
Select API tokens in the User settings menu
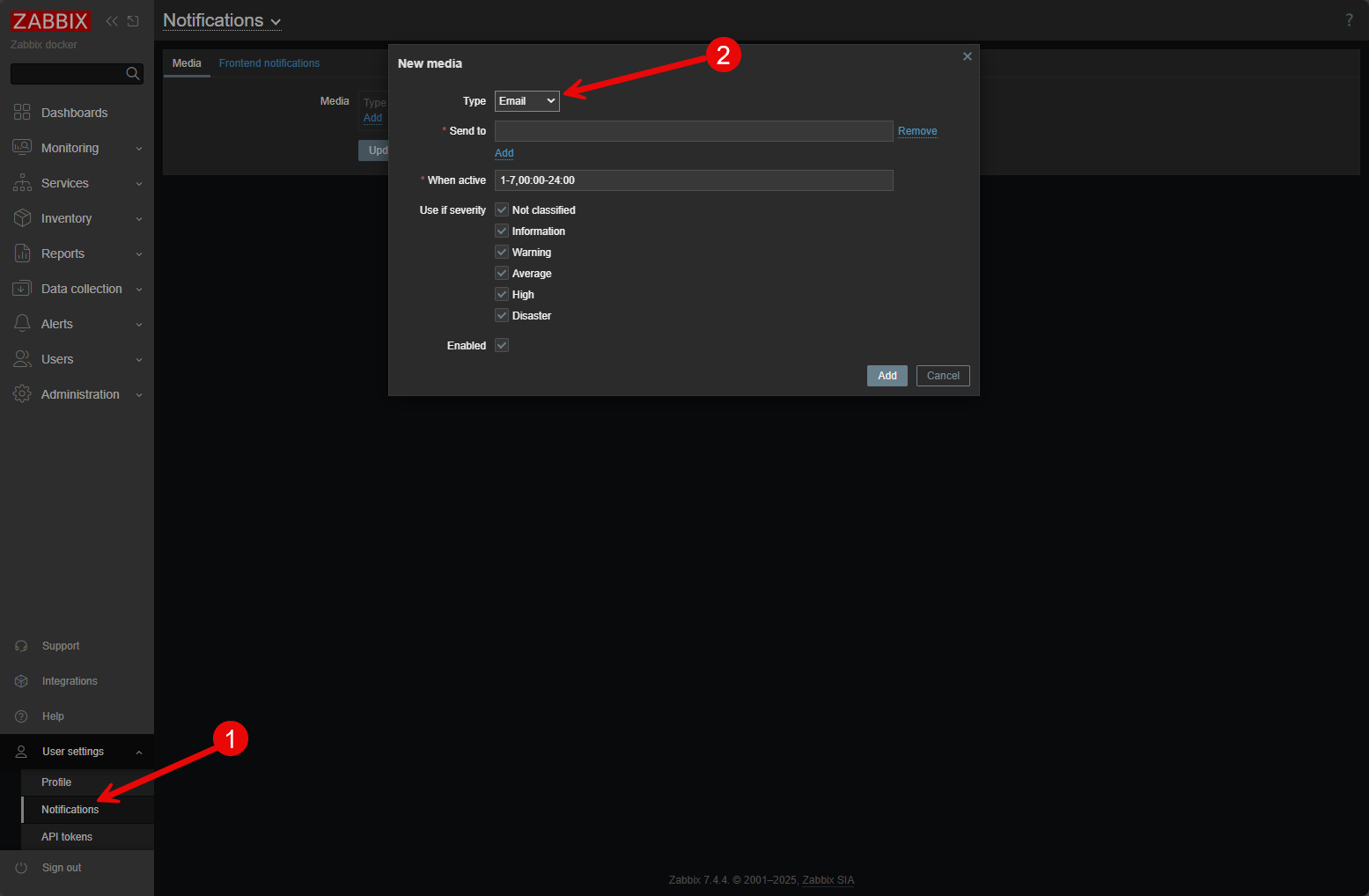click(x=65, y=836)
